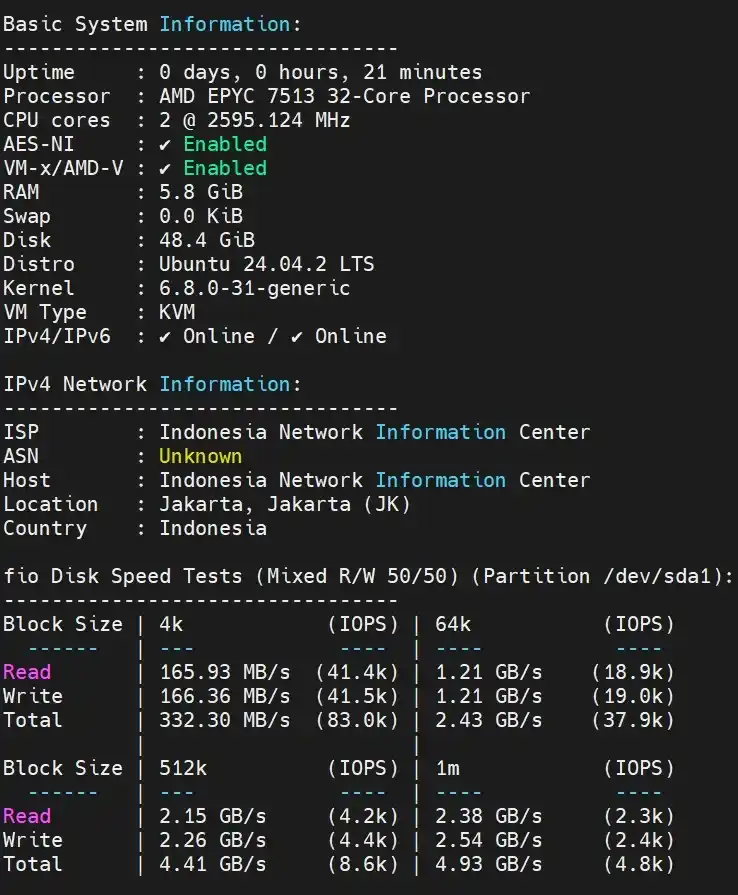The height and width of the screenshot is (895, 738).
Task: Click the location 'Jakarta, Jakarta (JK)'
Action: coord(285,504)
